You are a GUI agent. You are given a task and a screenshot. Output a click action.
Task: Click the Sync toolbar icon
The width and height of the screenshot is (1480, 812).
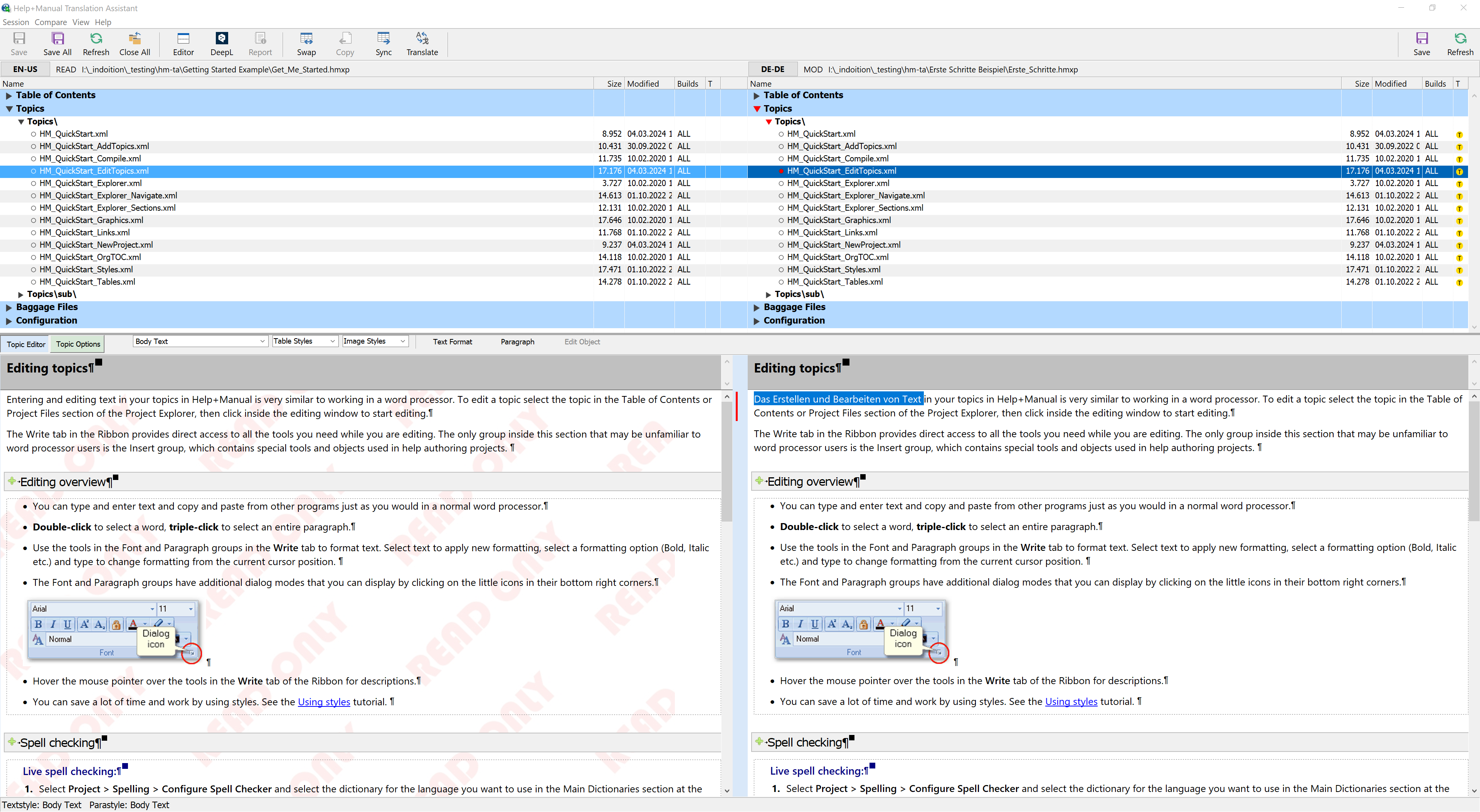[383, 44]
